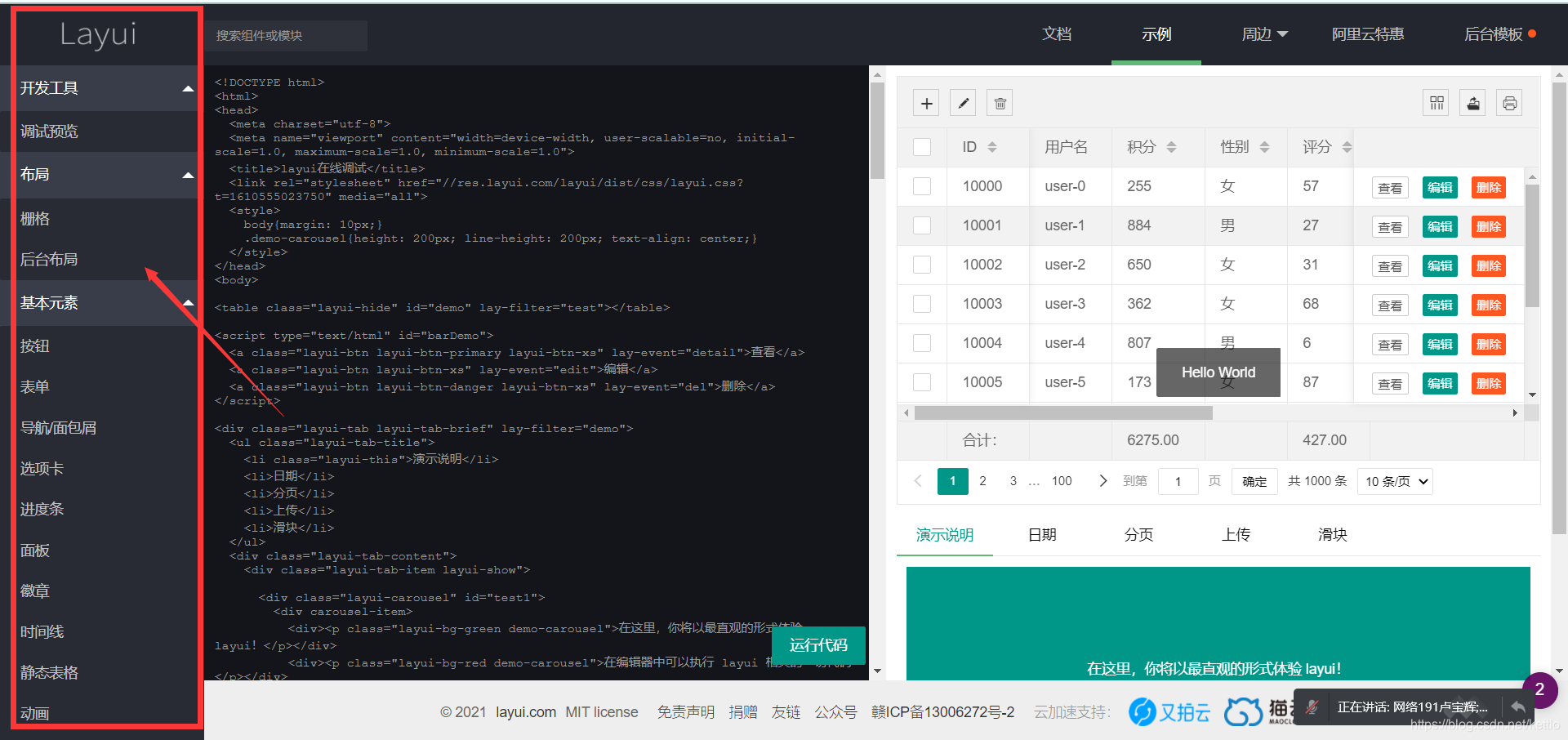
Task: Click the table export icon
Action: click(1473, 103)
